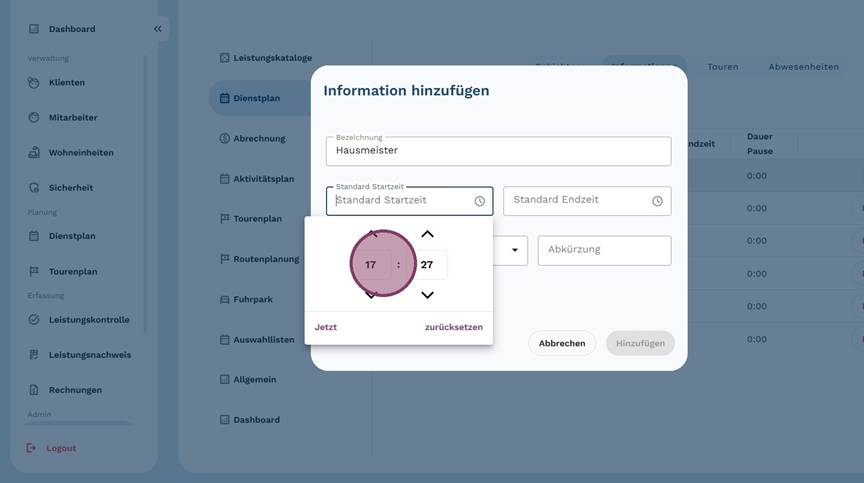
Task: Click the hour value 17
Action: tap(370, 265)
